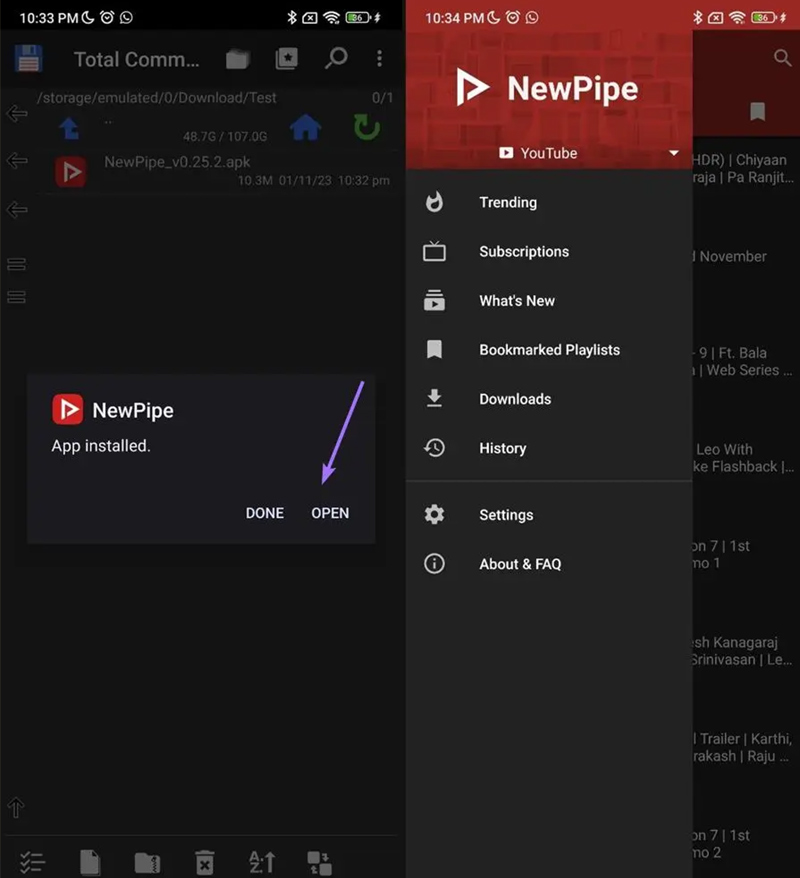Open Bookmarked Playlists in the drawer
This screenshot has width=800, height=878.
[549, 350]
